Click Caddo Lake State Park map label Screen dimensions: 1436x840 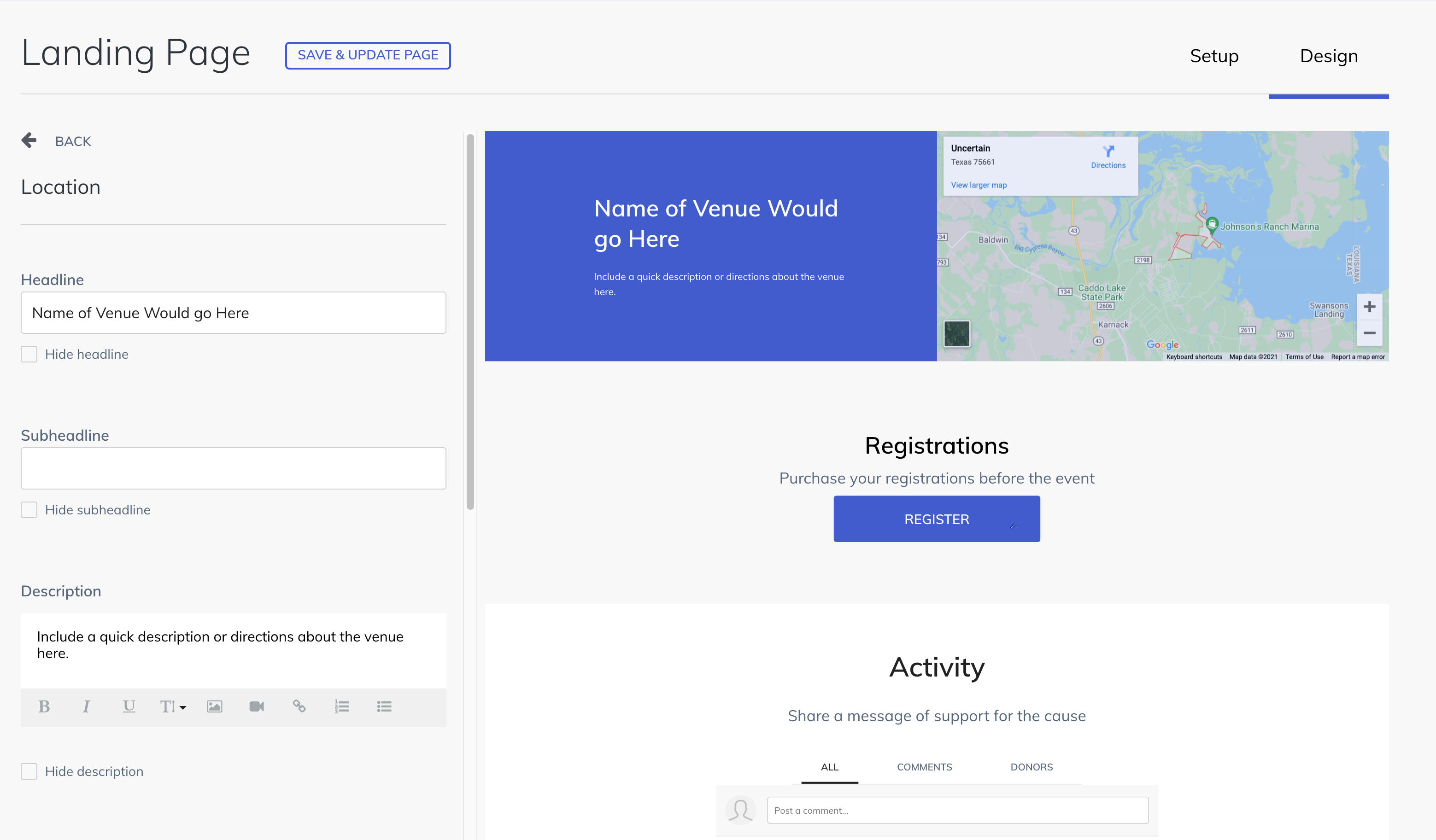pos(1102,292)
